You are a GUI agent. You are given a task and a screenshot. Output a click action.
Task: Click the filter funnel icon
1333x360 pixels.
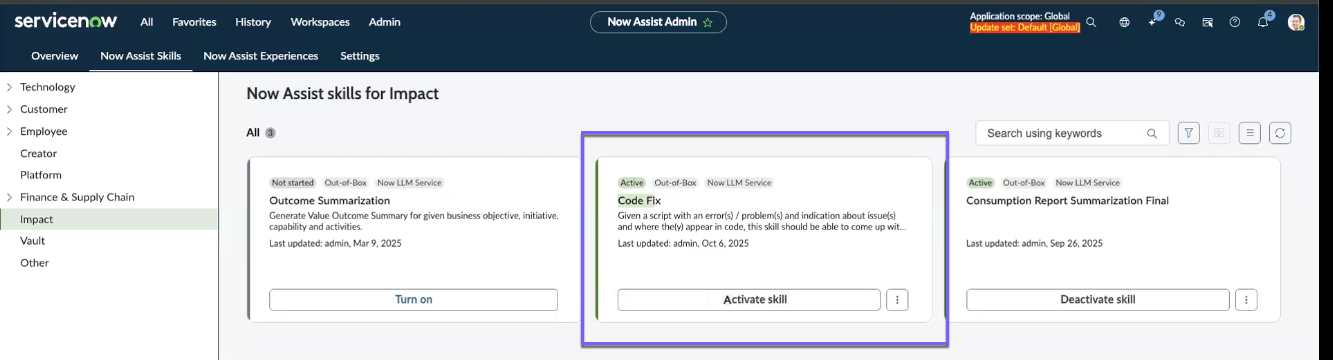tap(1188, 133)
